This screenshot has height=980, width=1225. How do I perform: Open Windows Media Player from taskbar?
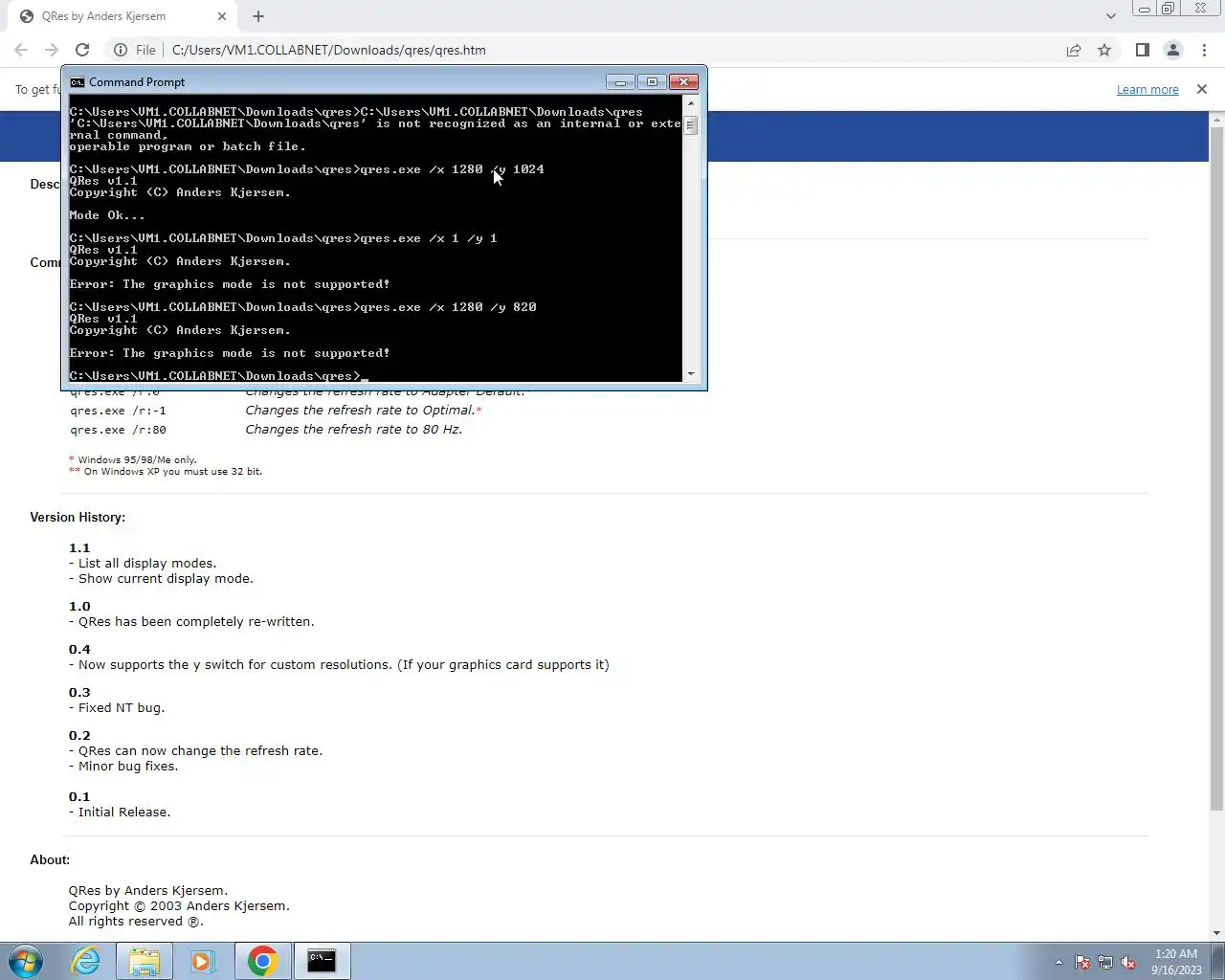tap(202, 961)
